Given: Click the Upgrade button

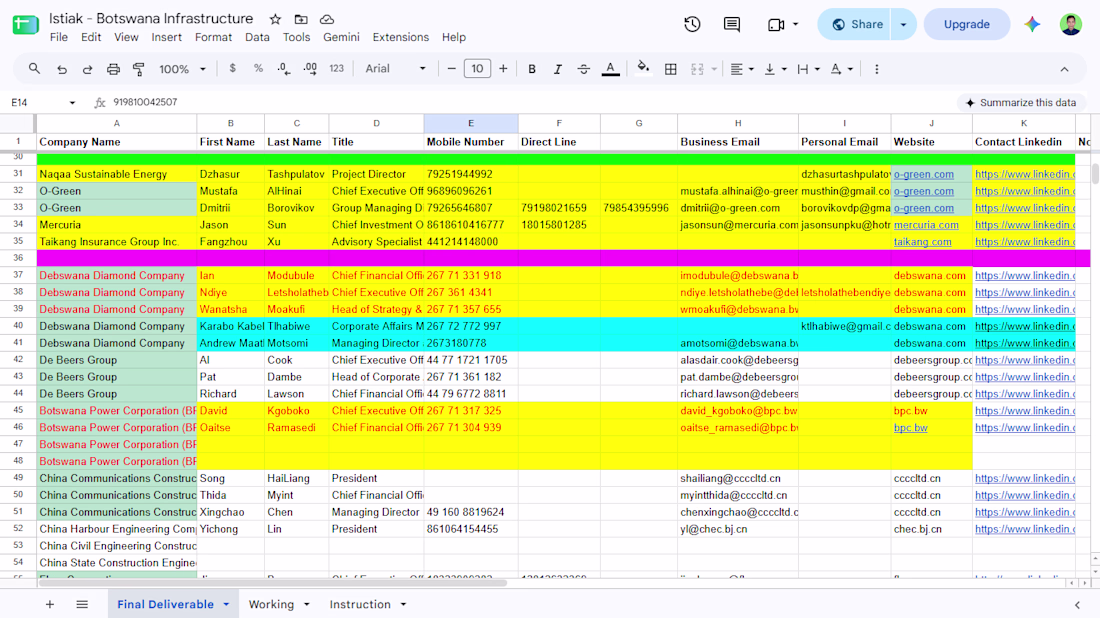Looking at the screenshot, I should [967, 25].
